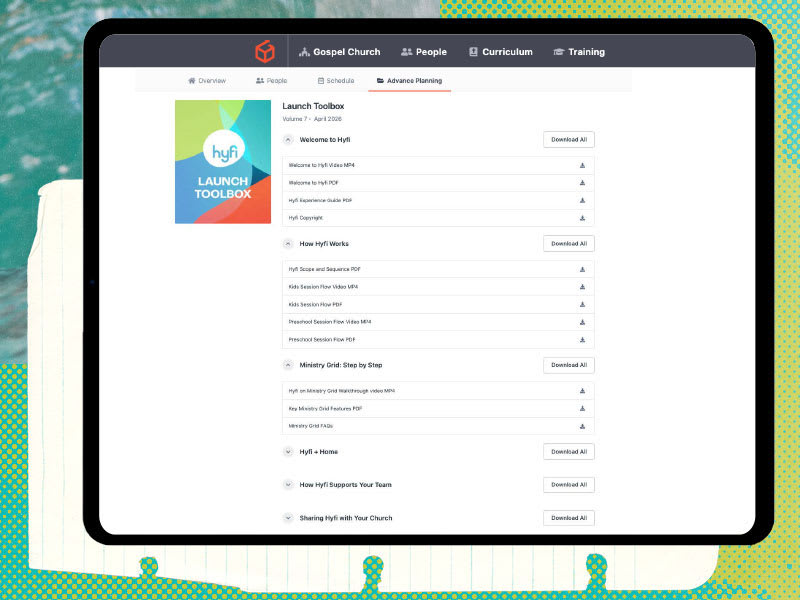This screenshot has width=800, height=600.
Task: Click the Volume 7 April 2026 subtitle
Action: [312, 119]
